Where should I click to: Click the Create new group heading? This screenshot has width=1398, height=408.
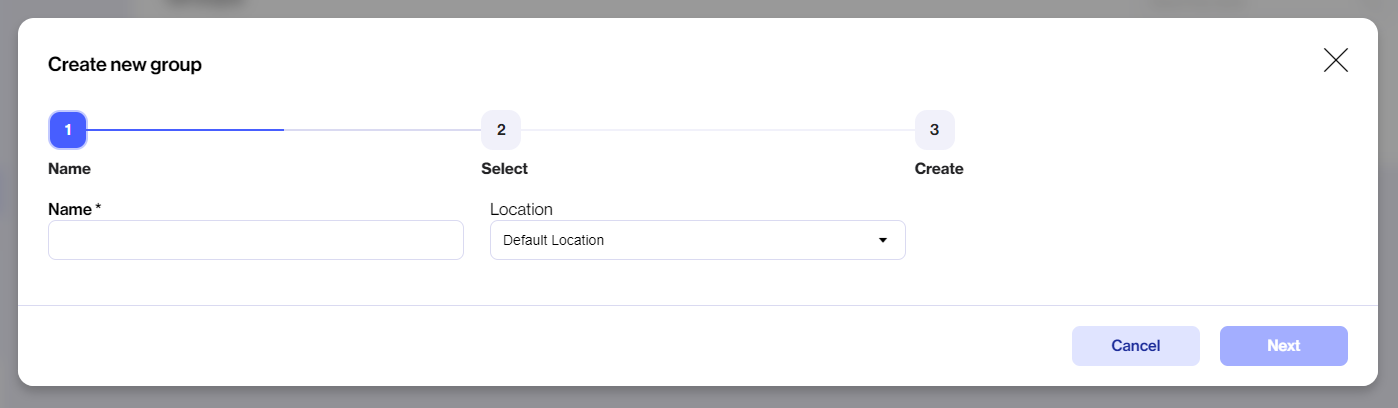125,65
